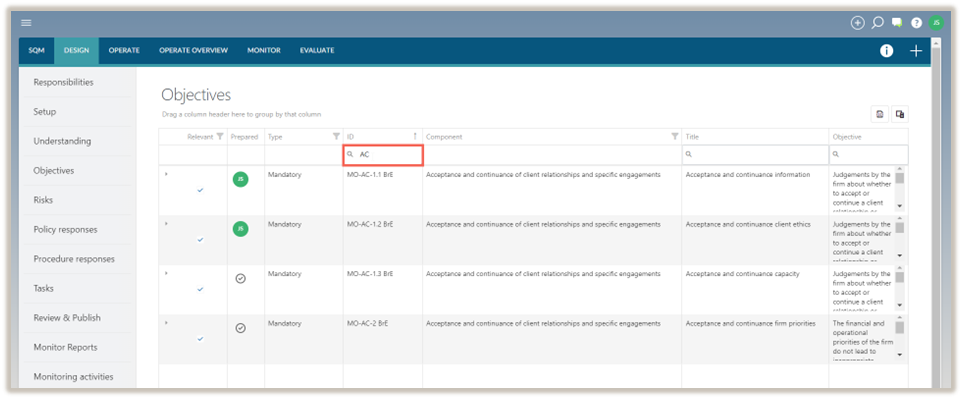Expand the MO-AC-1.1 BrE row
The width and height of the screenshot is (962, 399).
click(x=166, y=174)
